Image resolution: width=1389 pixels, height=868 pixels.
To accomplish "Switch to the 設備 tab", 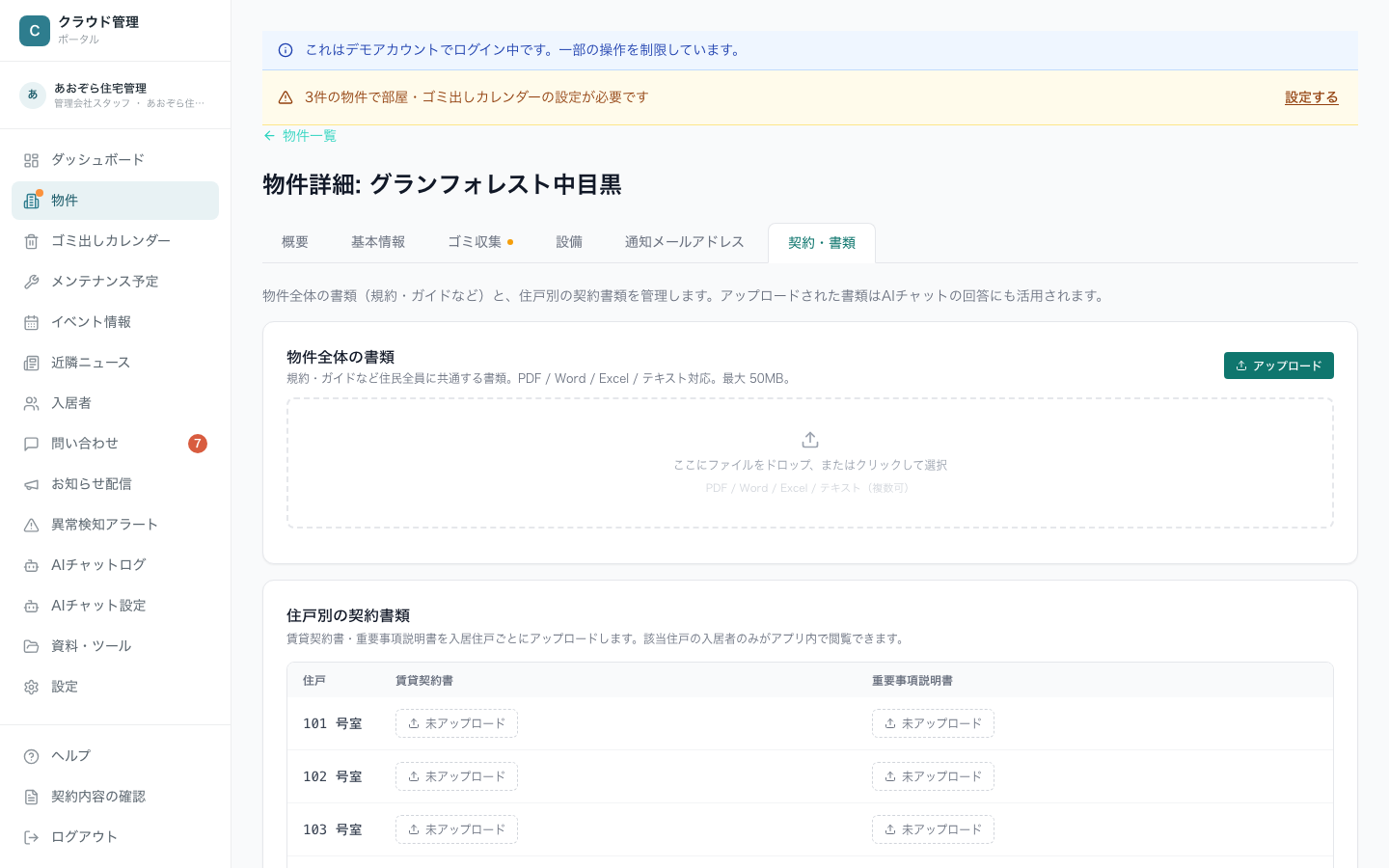I will 569,242.
